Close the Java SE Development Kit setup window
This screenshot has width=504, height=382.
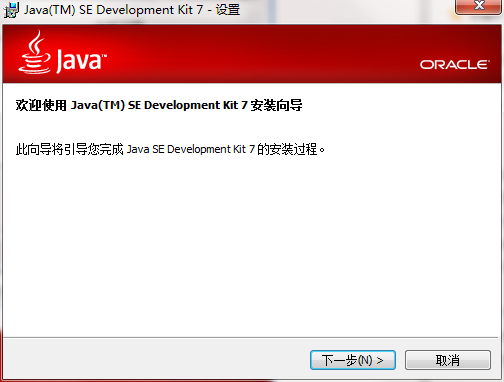479,6
